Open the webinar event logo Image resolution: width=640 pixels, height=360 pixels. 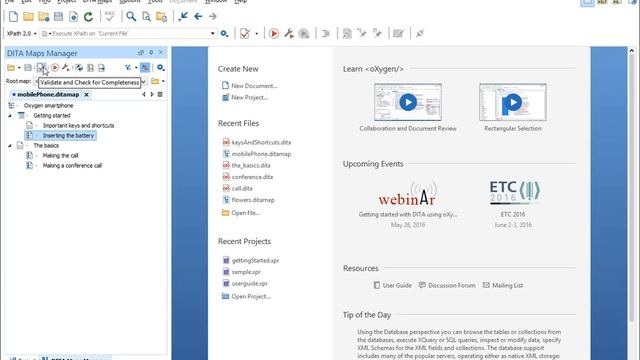point(407,194)
